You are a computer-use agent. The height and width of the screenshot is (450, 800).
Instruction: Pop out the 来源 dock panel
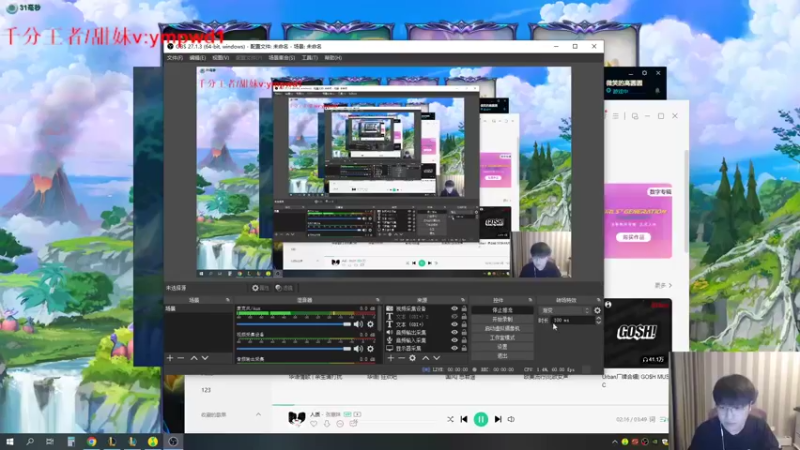coord(463,300)
